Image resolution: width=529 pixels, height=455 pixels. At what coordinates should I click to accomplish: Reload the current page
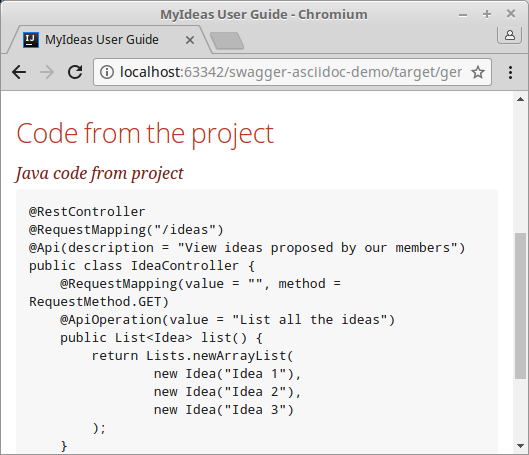75,72
